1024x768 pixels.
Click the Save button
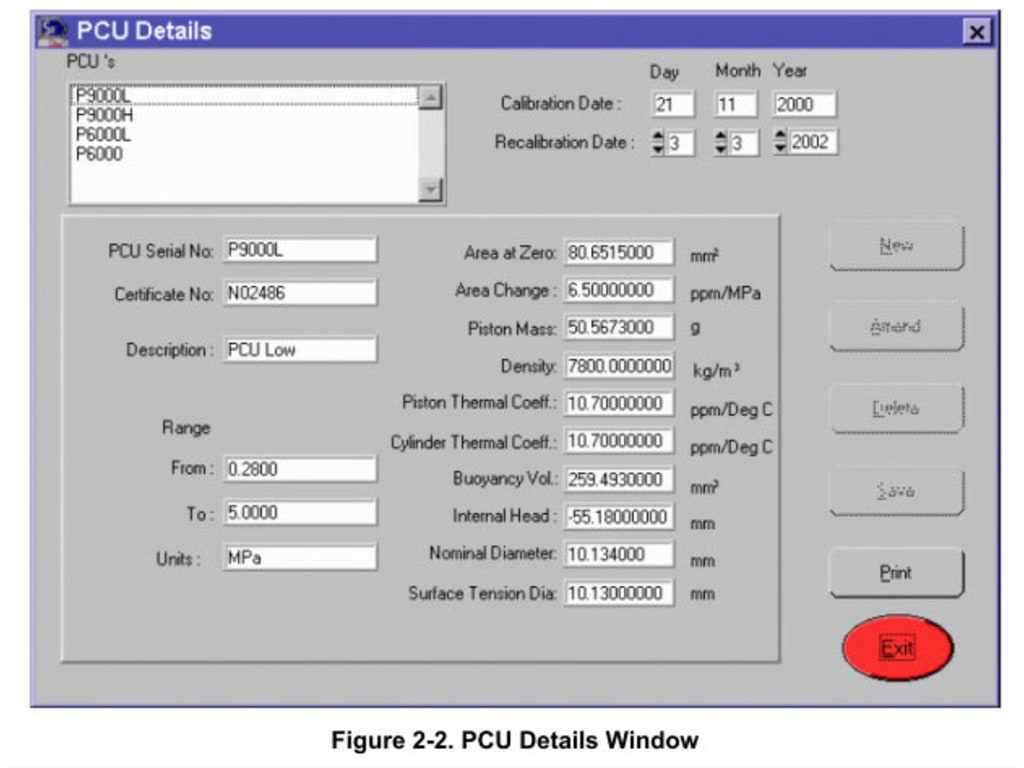click(895, 488)
